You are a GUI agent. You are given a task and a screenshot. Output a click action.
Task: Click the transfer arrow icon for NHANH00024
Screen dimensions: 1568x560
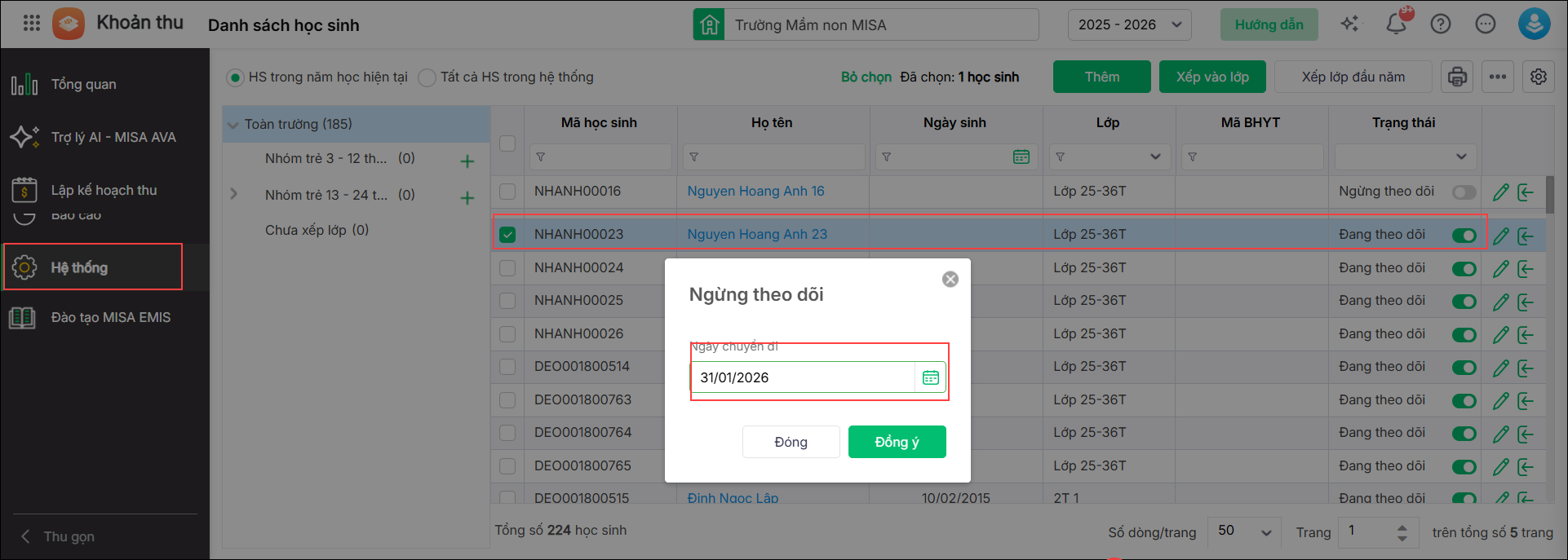tap(1526, 269)
